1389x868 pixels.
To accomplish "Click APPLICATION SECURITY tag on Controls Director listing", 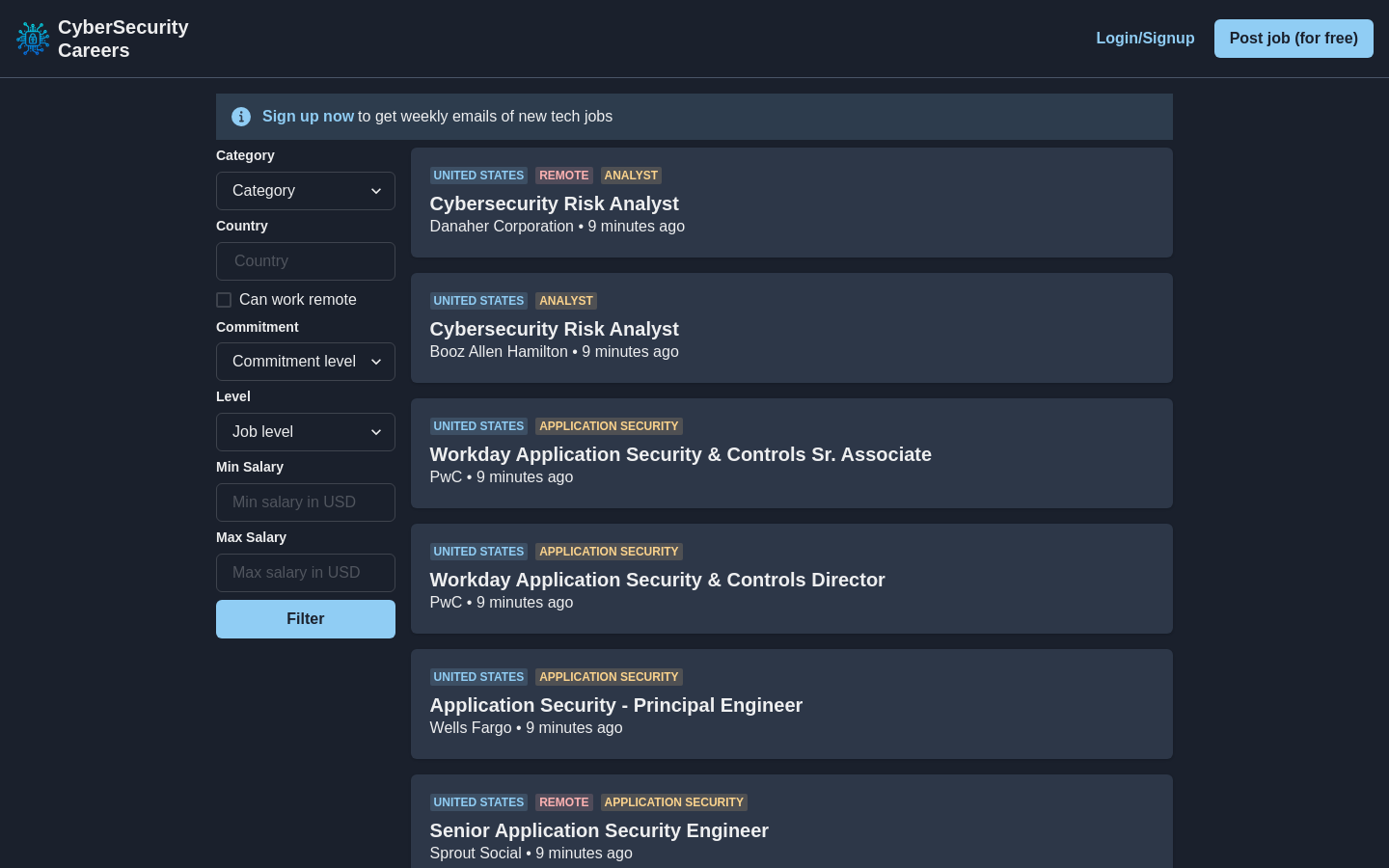I will coord(609,552).
